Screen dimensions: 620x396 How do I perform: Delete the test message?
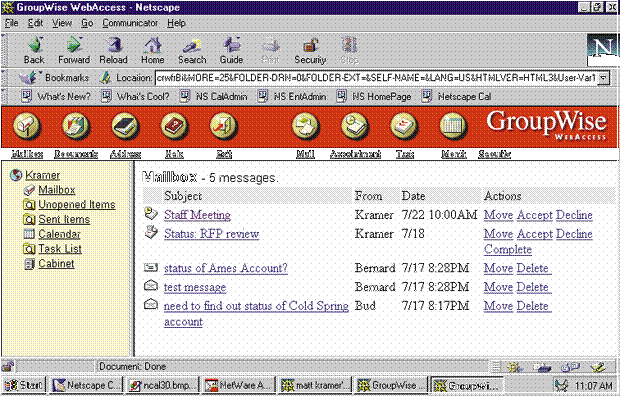click(533, 287)
